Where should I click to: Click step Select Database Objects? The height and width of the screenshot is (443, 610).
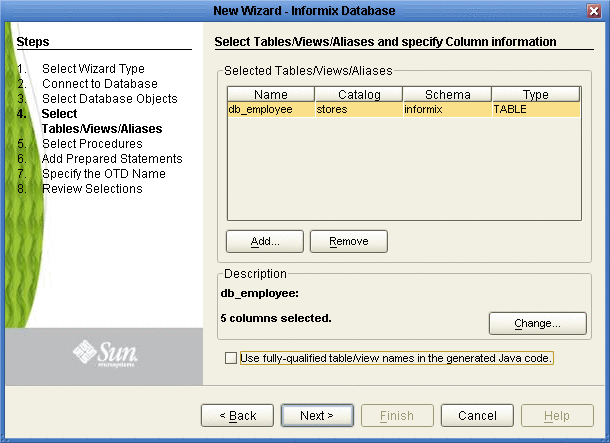point(110,99)
